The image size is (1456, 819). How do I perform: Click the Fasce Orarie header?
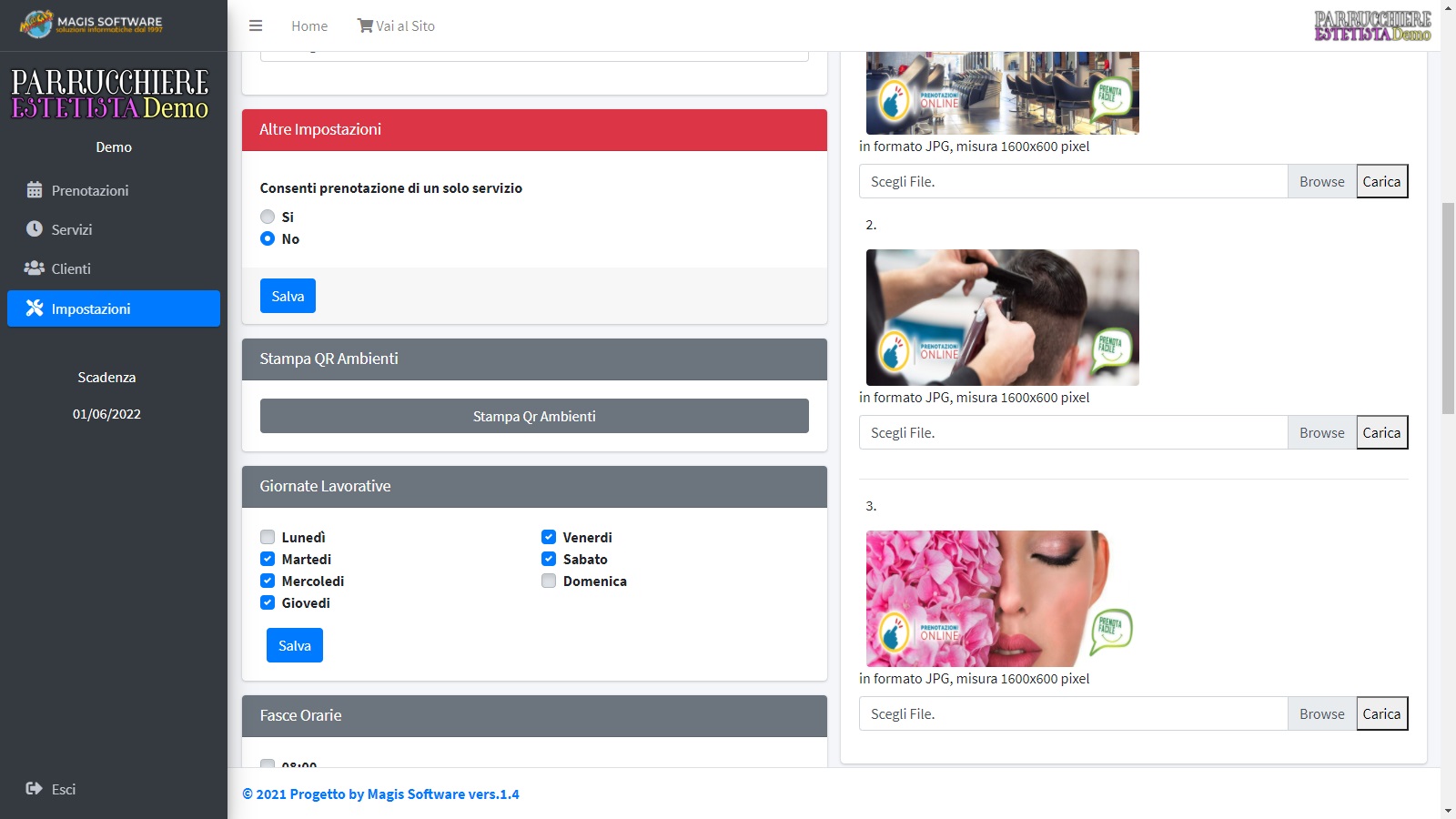coord(534,715)
